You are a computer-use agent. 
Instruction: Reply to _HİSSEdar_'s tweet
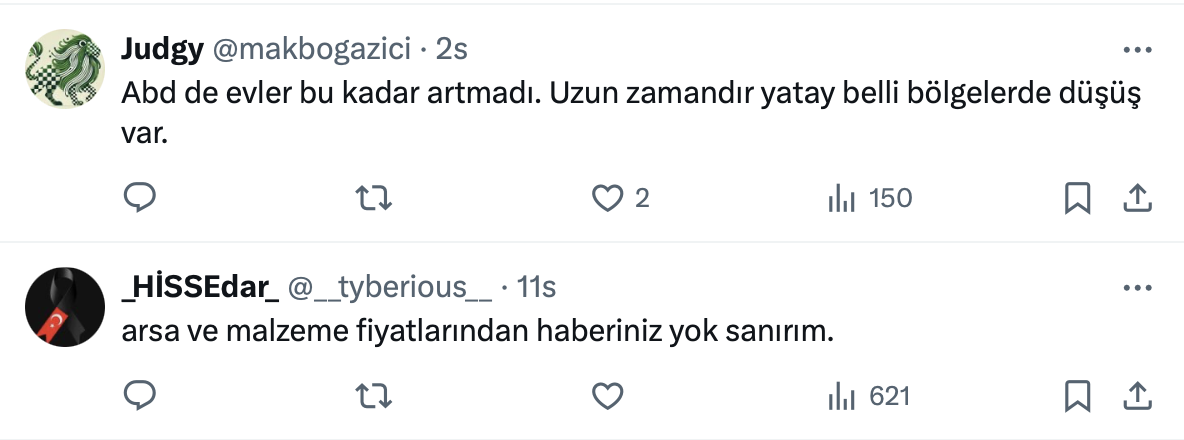(136, 397)
